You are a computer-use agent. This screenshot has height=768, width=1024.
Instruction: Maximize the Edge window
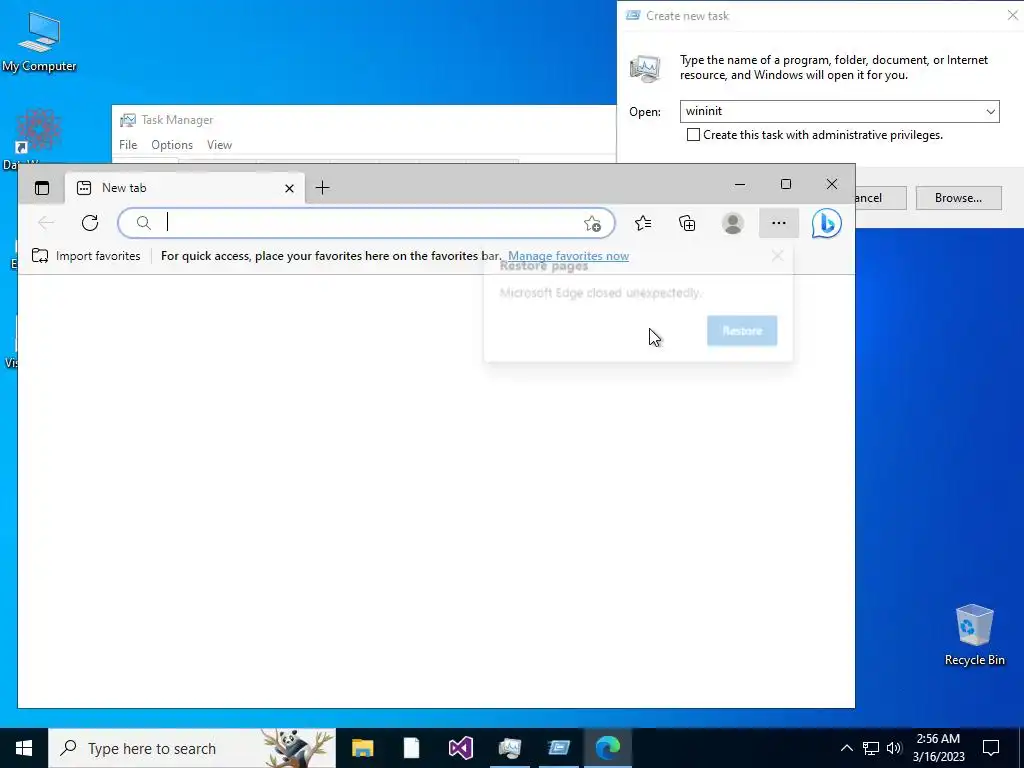tap(786, 184)
